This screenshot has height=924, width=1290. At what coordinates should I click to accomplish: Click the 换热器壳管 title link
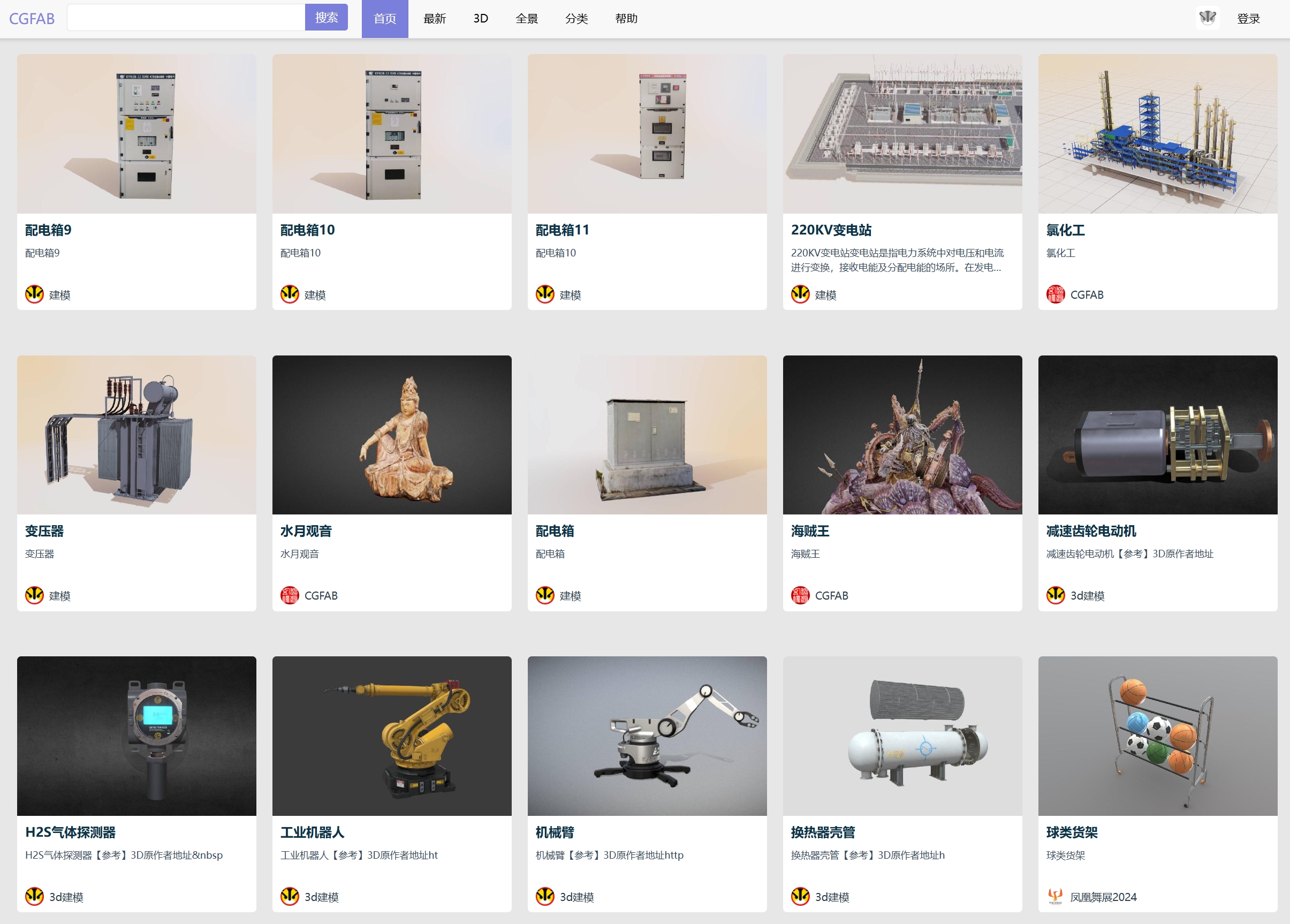pos(823,832)
